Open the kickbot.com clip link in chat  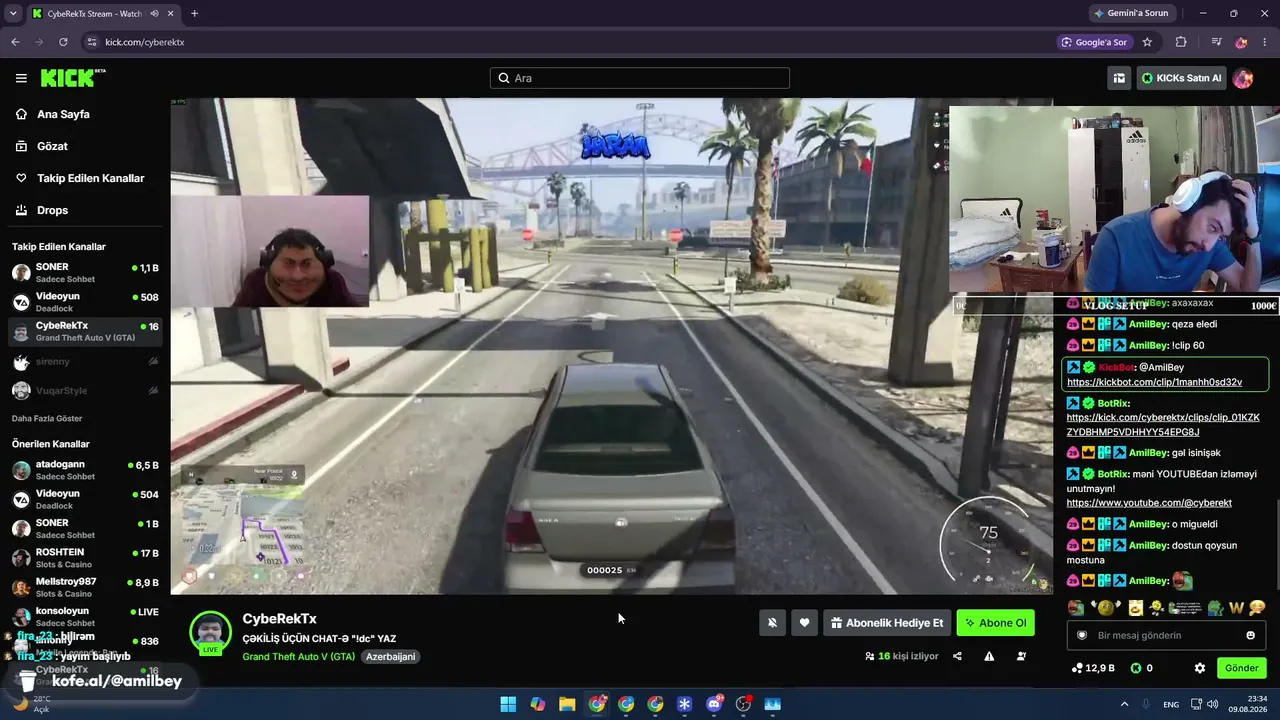[x=1154, y=382]
